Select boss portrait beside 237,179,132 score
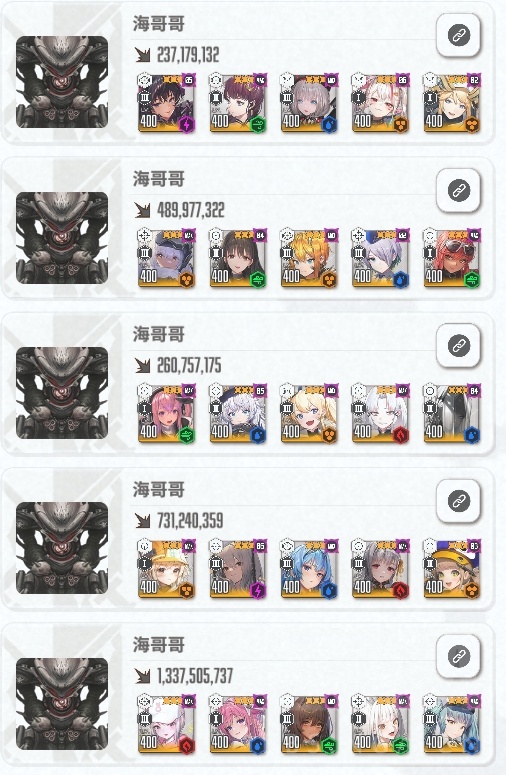Screen dimensions: 506x775 62,82
